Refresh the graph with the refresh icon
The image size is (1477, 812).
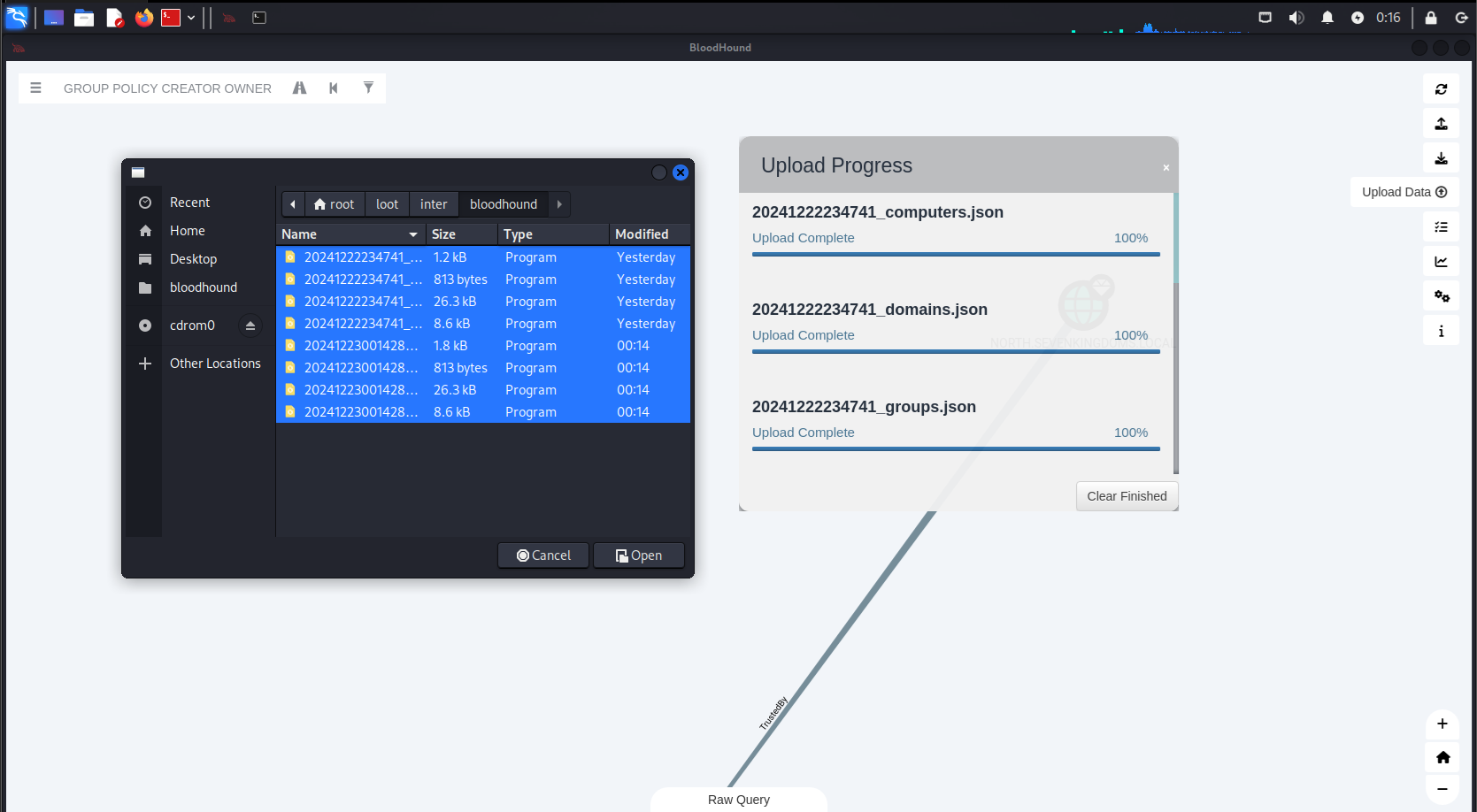tap(1441, 88)
